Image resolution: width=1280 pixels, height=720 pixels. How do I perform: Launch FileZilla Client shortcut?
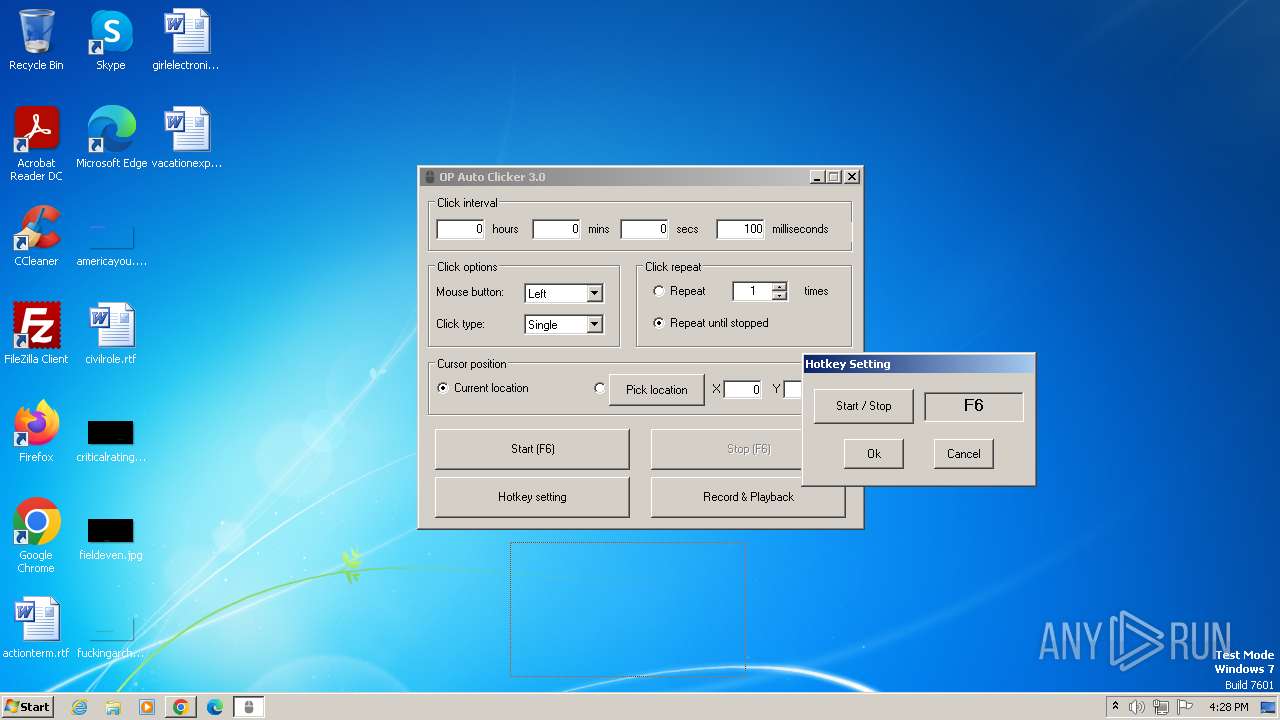tap(36, 334)
